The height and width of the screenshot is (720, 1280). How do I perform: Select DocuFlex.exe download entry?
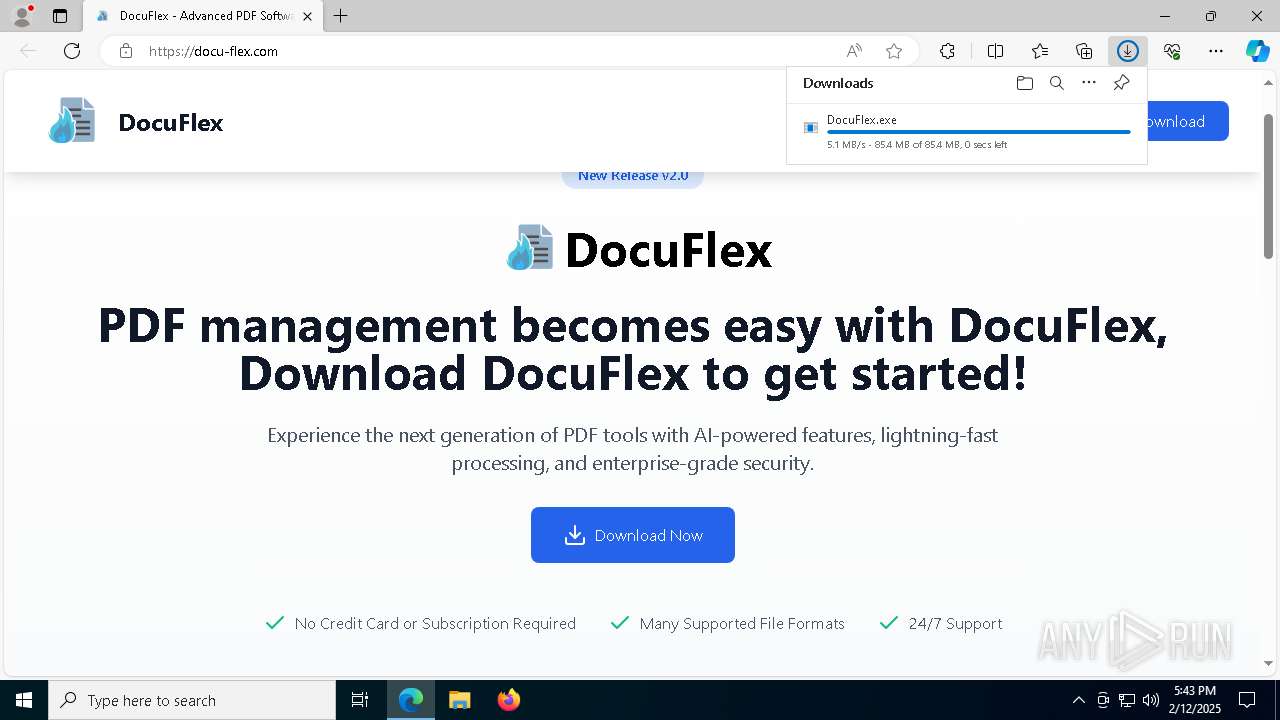click(967, 131)
